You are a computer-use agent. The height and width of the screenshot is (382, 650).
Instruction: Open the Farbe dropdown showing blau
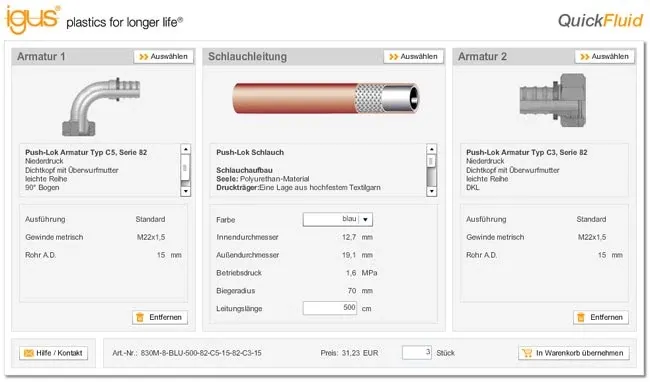[337, 219]
